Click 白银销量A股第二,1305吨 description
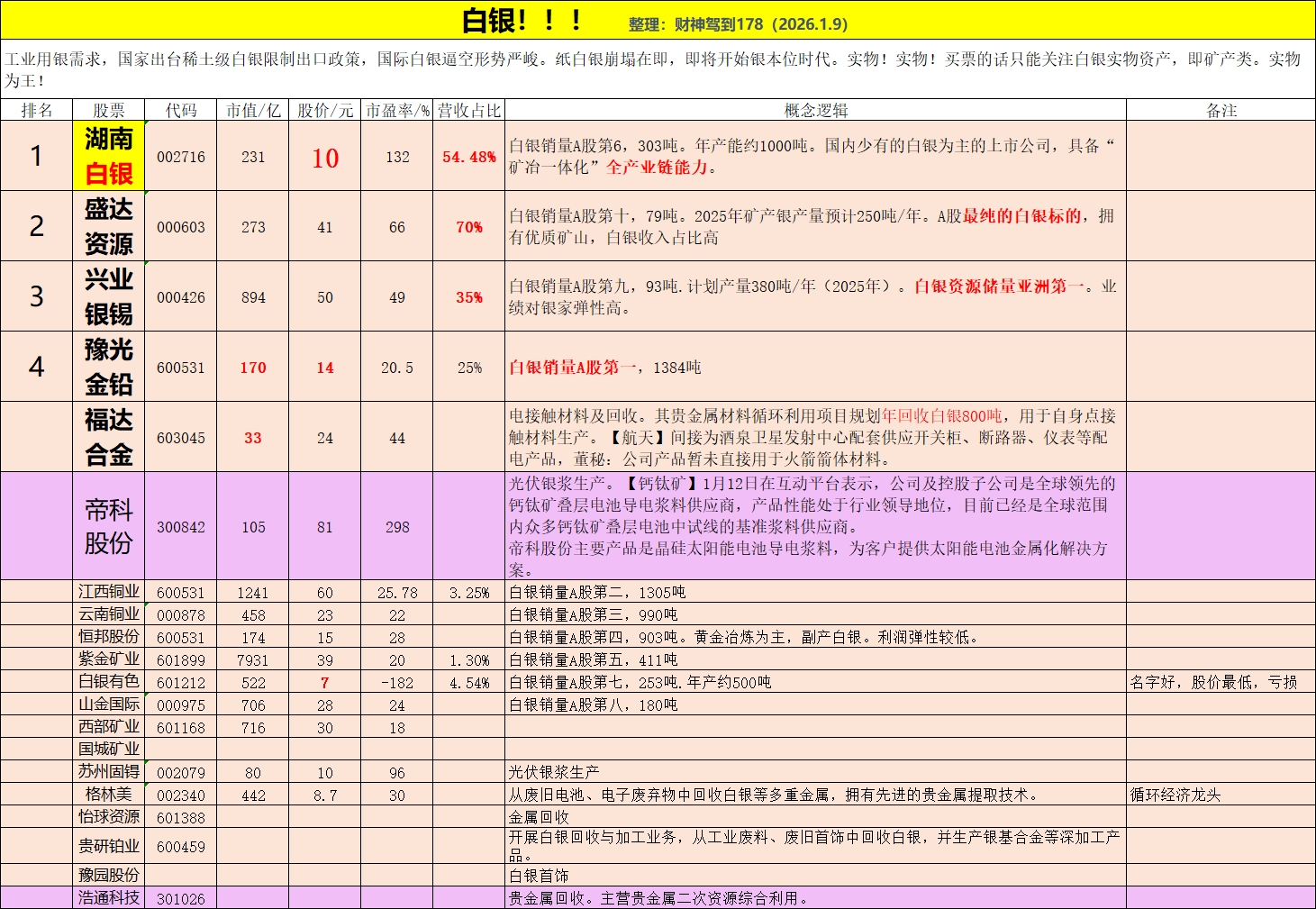The width and height of the screenshot is (1316, 909). point(597,593)
